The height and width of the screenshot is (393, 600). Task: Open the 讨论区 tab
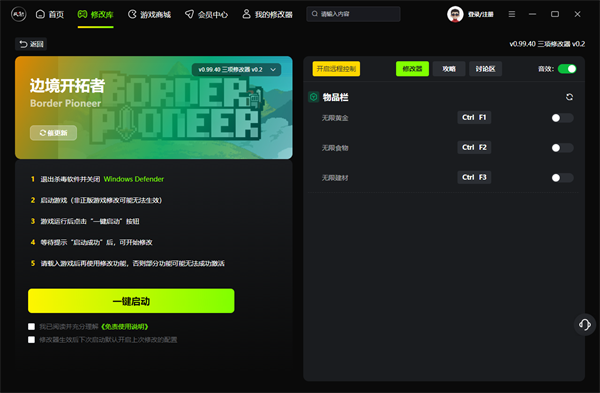coord(485,69)
